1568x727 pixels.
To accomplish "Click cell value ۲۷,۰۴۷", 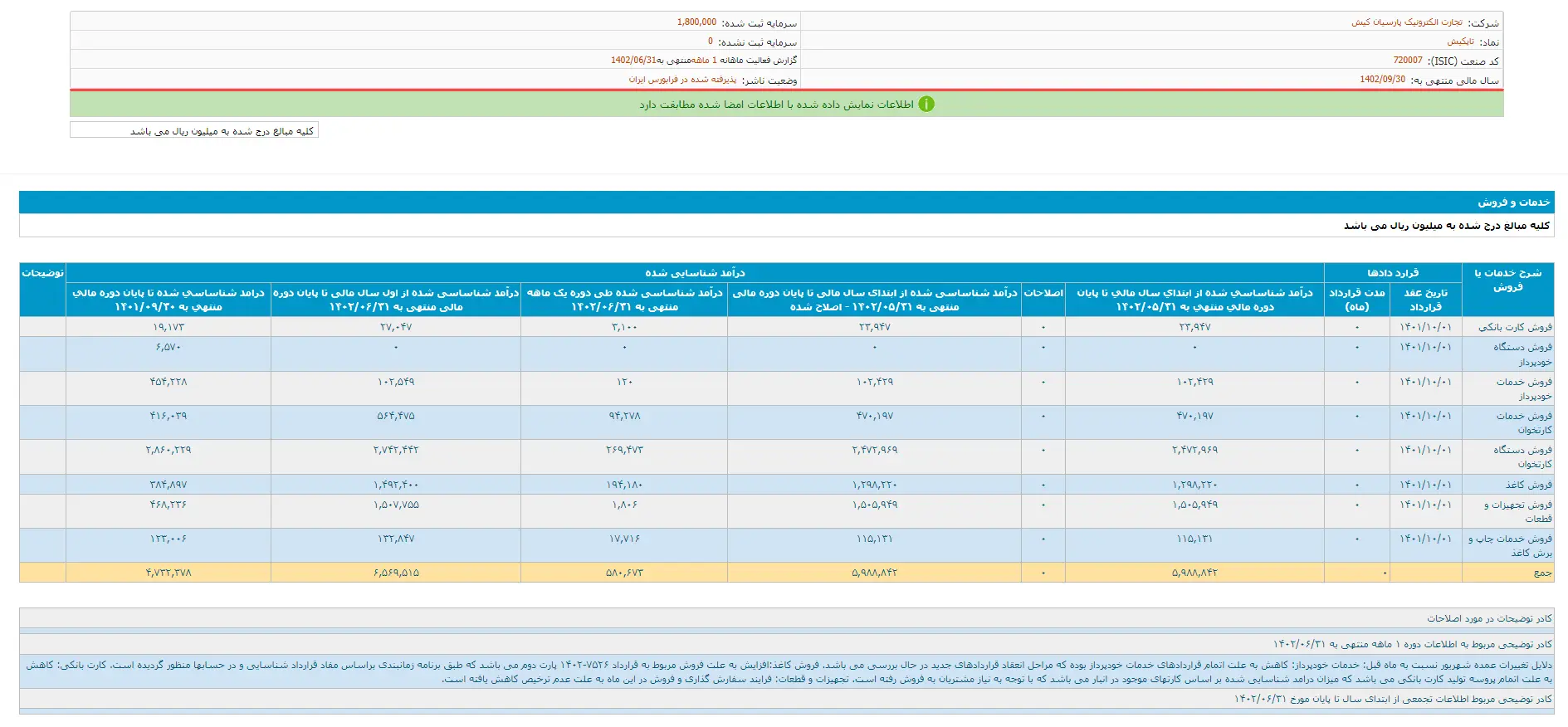I will pyautogui.click(x=396, y=327).
